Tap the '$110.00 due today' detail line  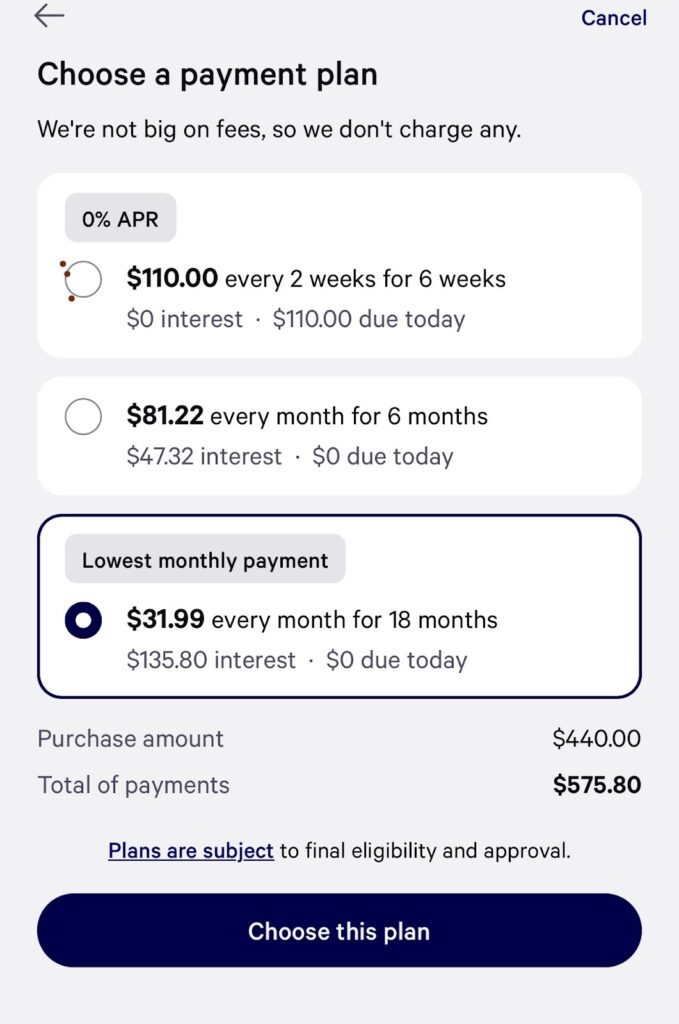pyautogui.click(x=369, y=319)
